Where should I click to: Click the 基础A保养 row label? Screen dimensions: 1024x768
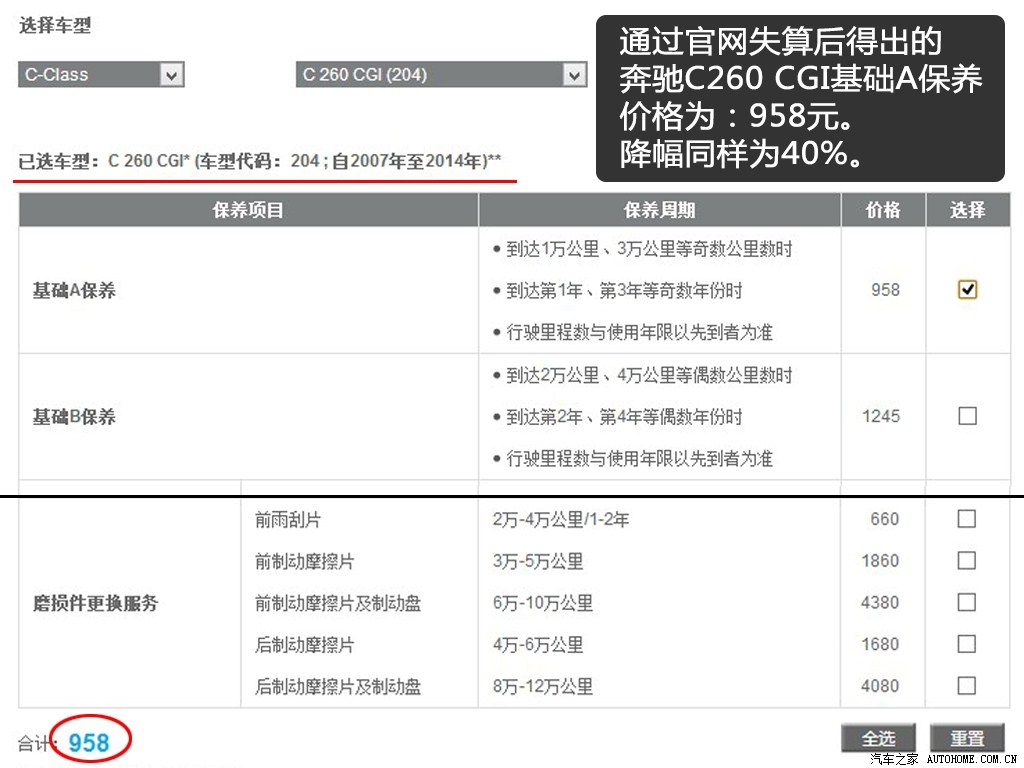[74, 291]
